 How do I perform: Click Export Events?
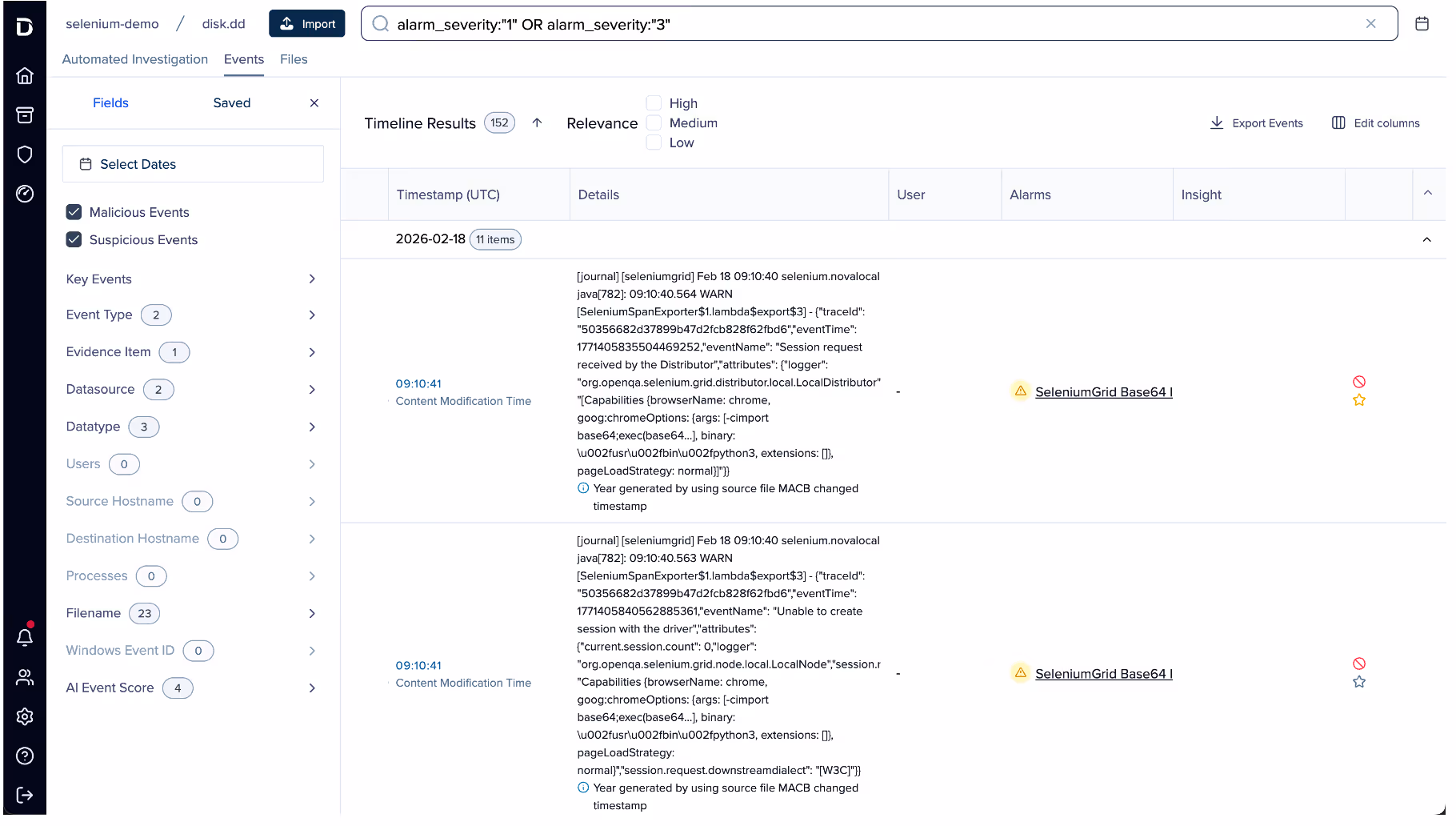(1257, 123)
